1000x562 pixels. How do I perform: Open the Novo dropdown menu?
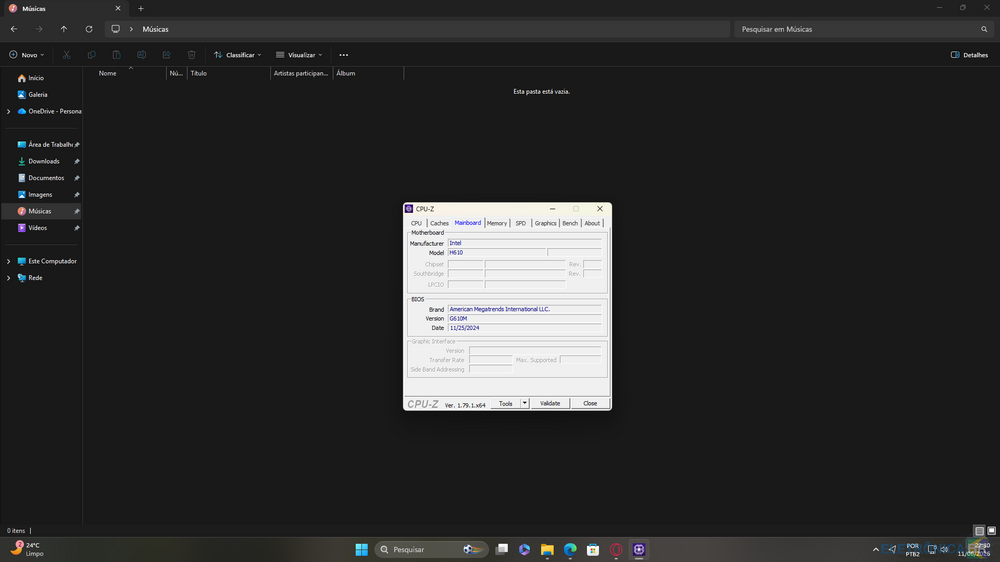coord(27,55)
